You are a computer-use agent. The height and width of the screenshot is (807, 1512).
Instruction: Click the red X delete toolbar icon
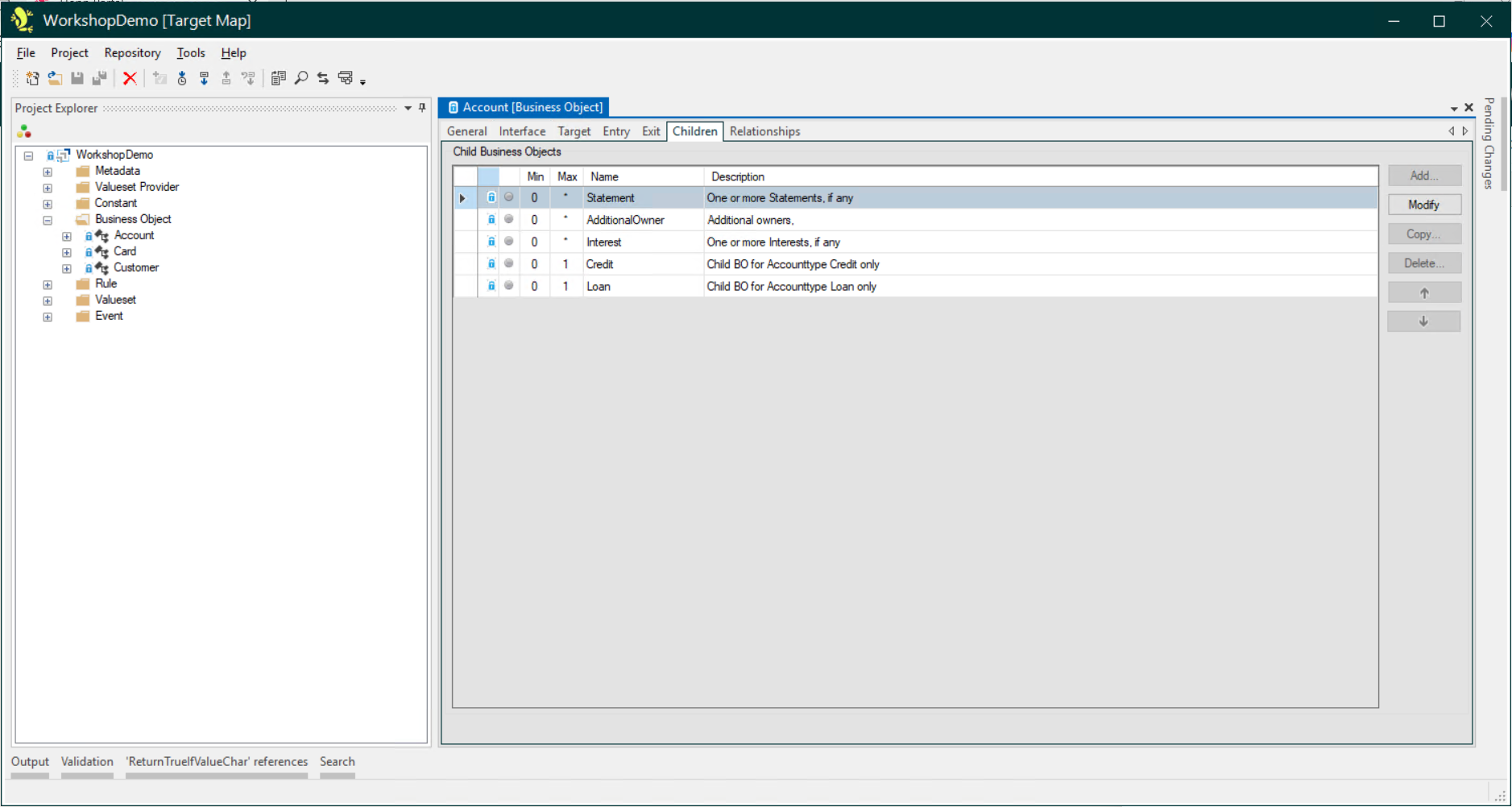130,78
